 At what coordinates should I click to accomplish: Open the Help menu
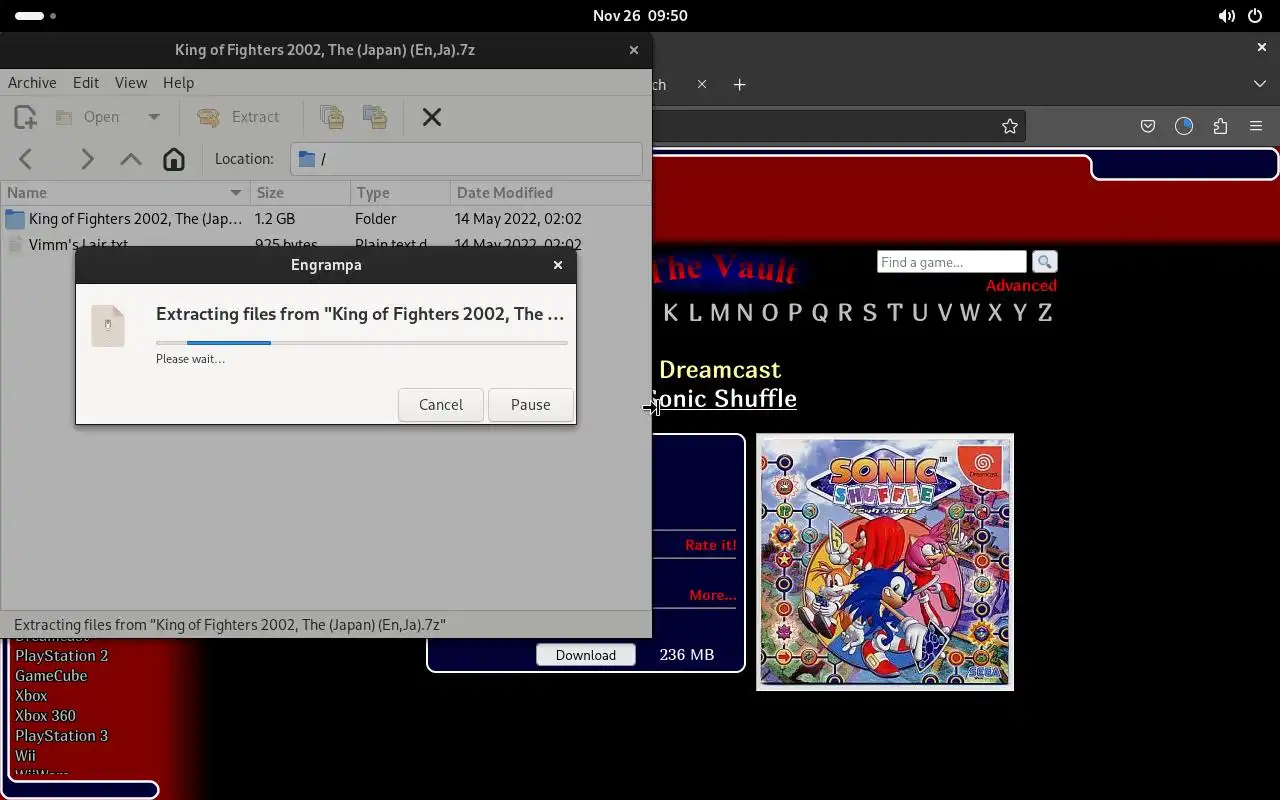(x=178, y=83)
